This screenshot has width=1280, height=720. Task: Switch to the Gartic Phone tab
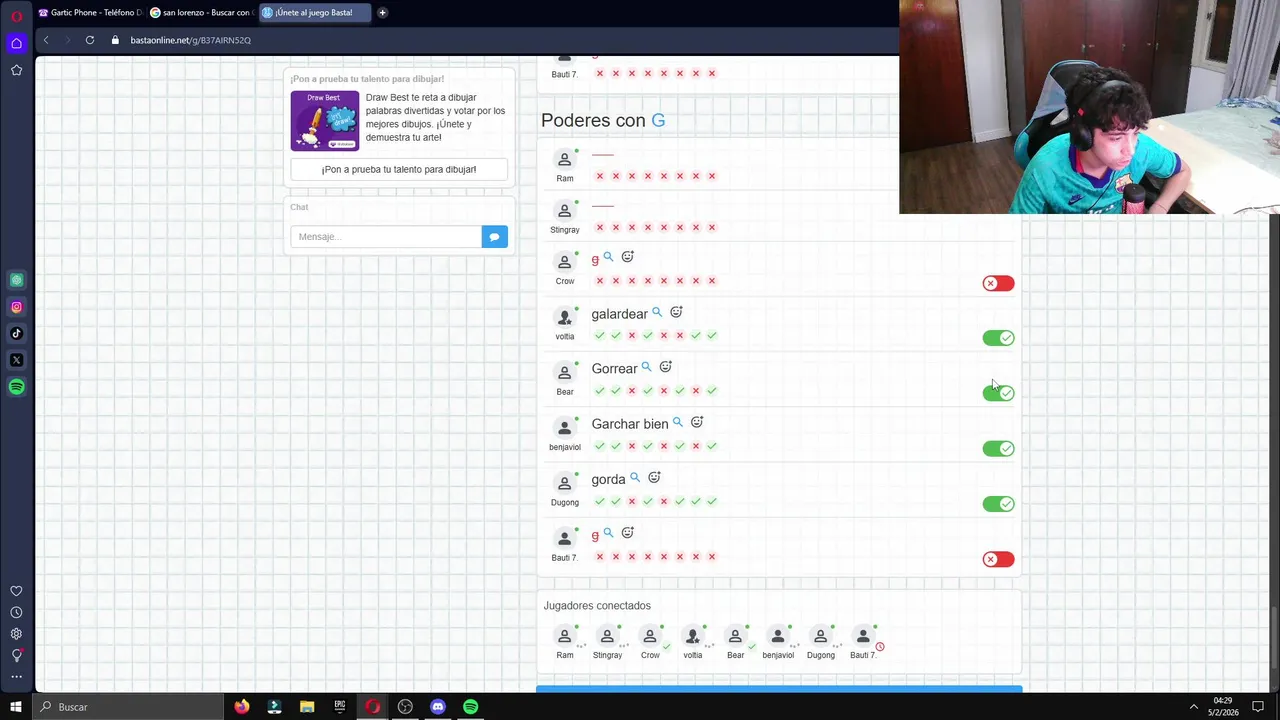[90, 13]
